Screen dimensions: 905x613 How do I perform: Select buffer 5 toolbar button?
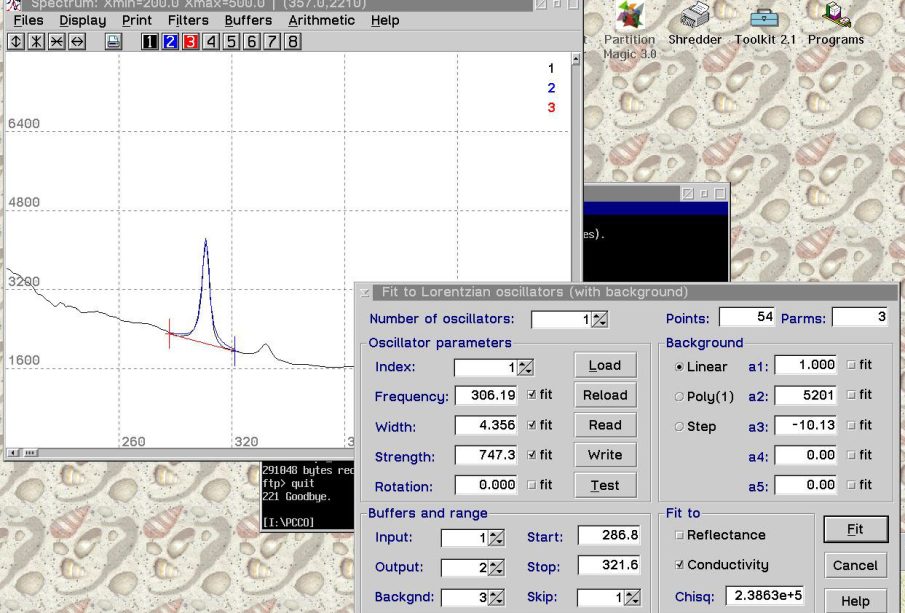coord(231,42)
